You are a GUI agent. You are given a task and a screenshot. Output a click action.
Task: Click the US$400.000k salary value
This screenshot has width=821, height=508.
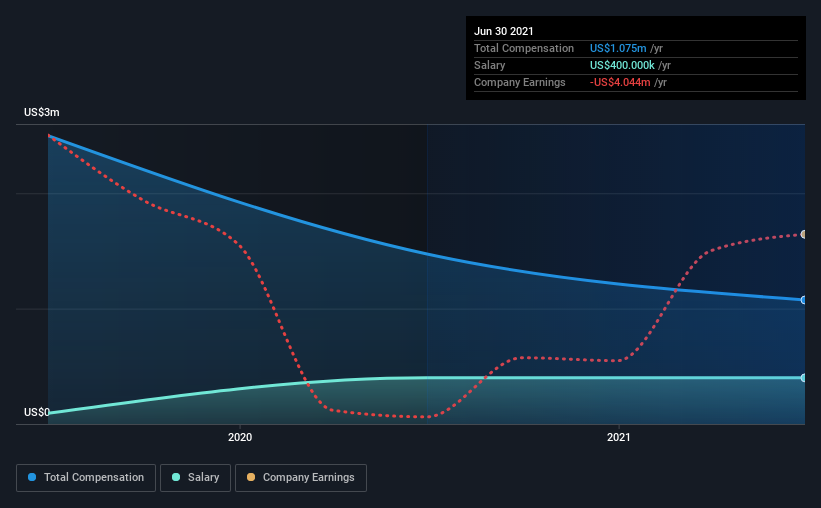tap(622, 65)
